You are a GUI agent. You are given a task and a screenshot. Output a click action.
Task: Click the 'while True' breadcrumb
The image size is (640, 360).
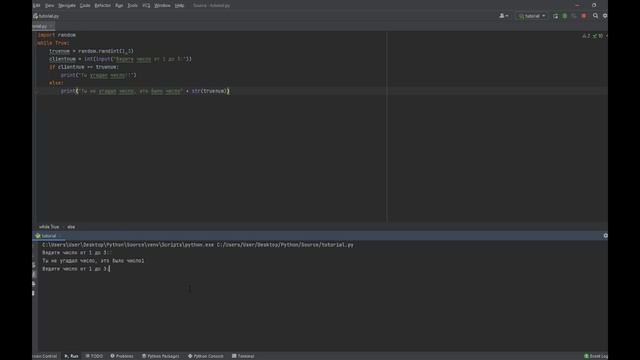click(49, 227)
